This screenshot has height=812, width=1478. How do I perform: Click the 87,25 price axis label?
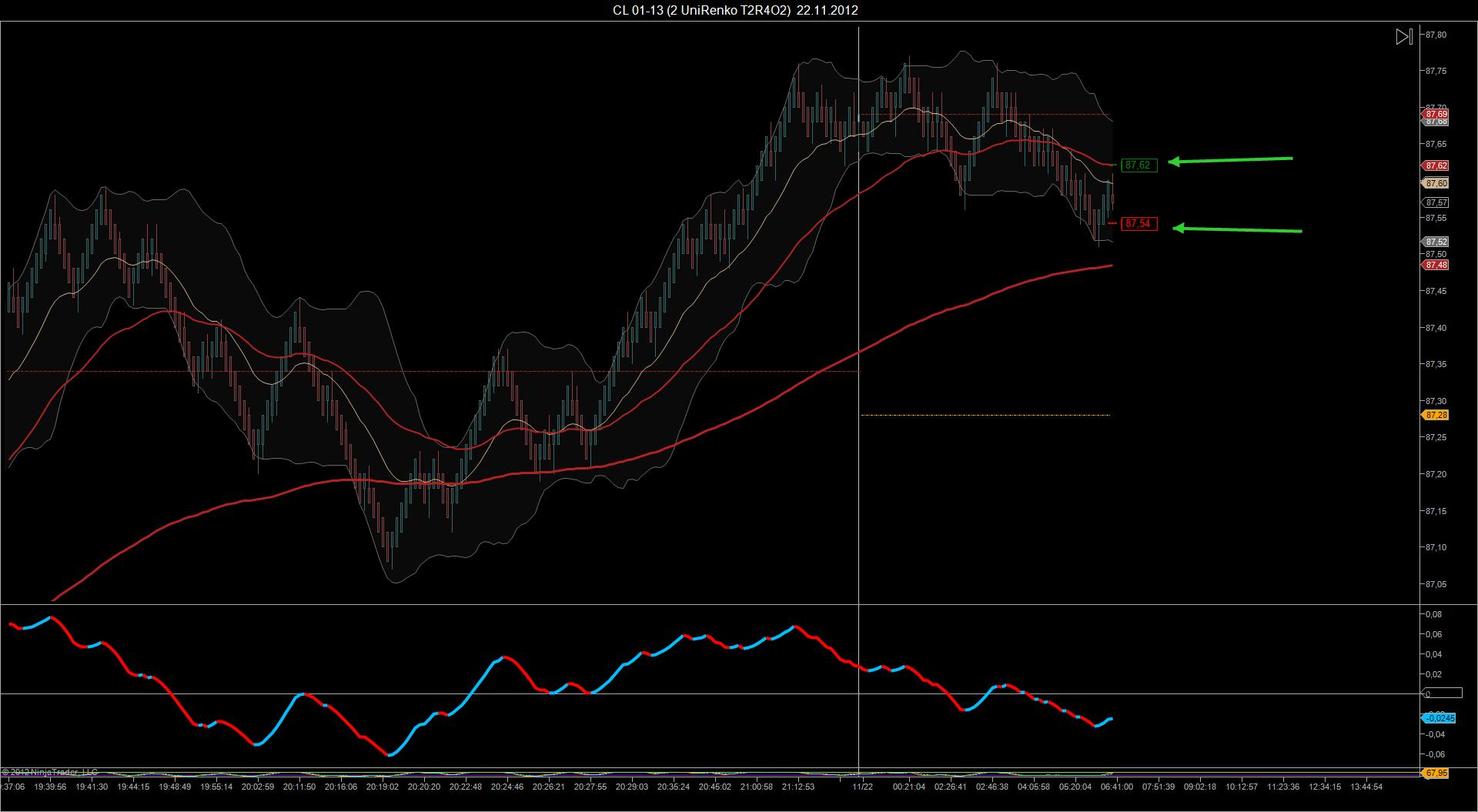1436,437
